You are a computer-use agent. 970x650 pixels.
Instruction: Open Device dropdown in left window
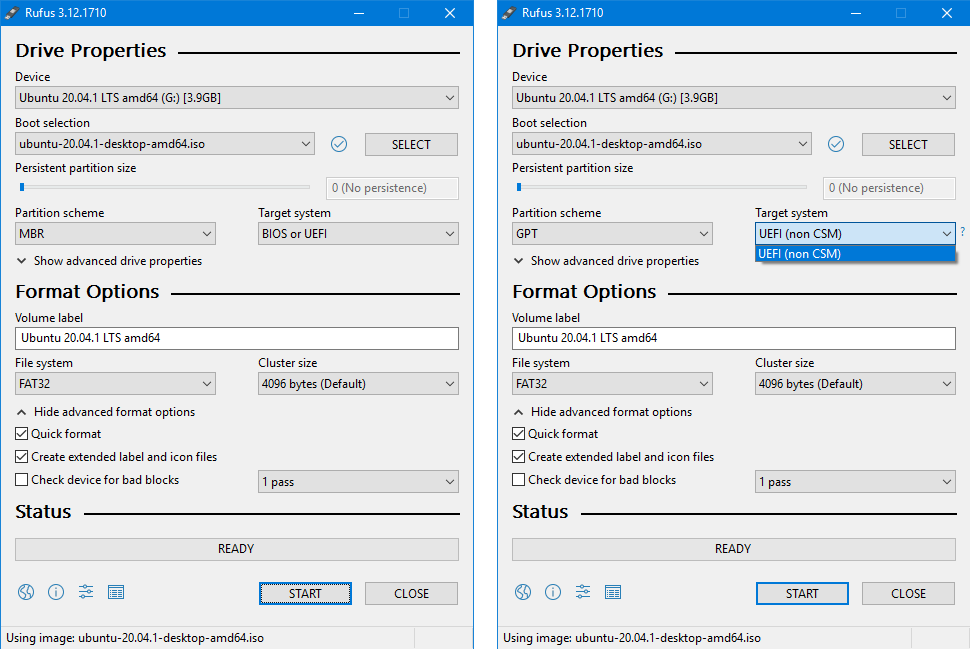pyautogui.click(x=237, y=98)
